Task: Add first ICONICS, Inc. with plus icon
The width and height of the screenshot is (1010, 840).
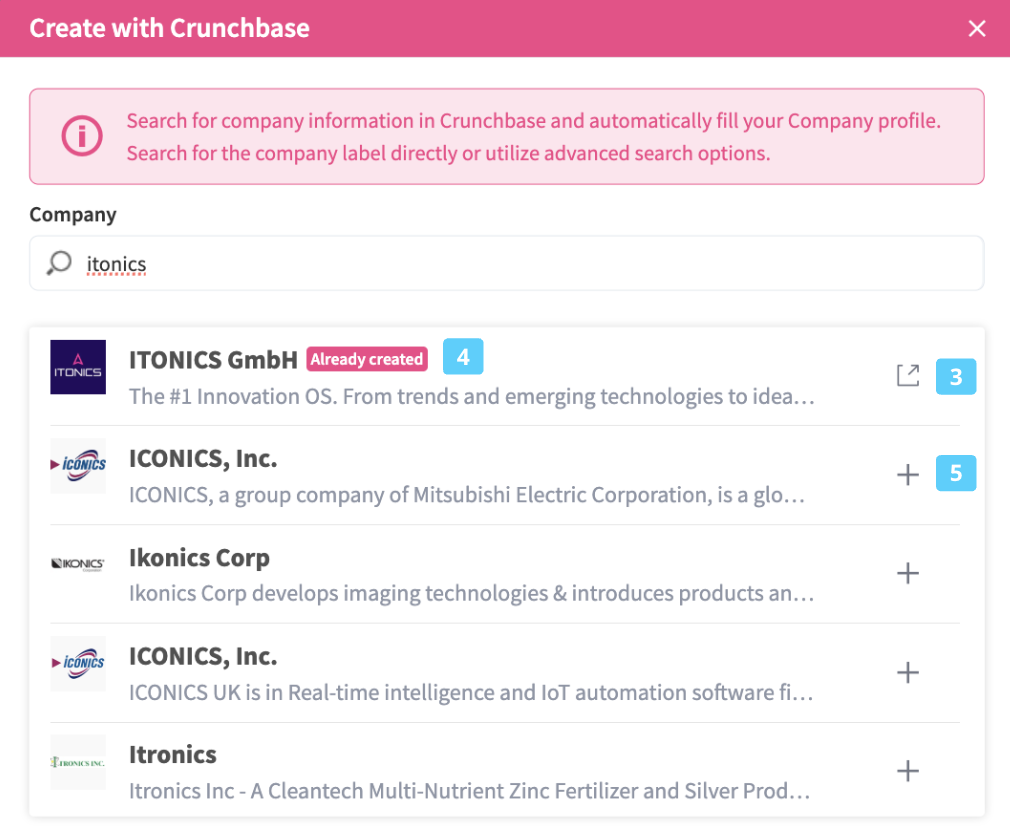Action: coord(907,475)
